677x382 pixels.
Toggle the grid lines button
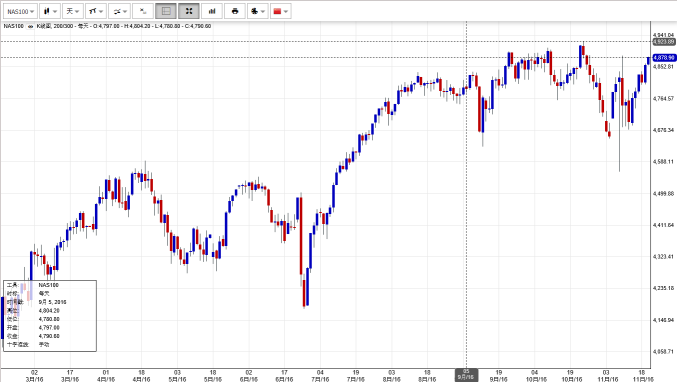point(166,11)
